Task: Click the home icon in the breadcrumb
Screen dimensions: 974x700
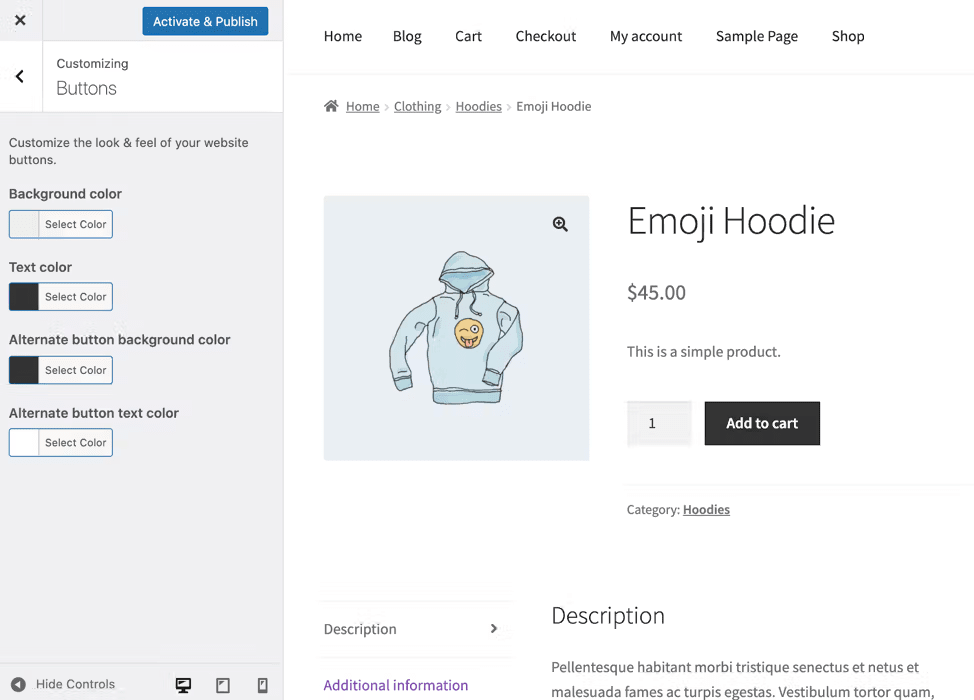Action: click(331, 105)
